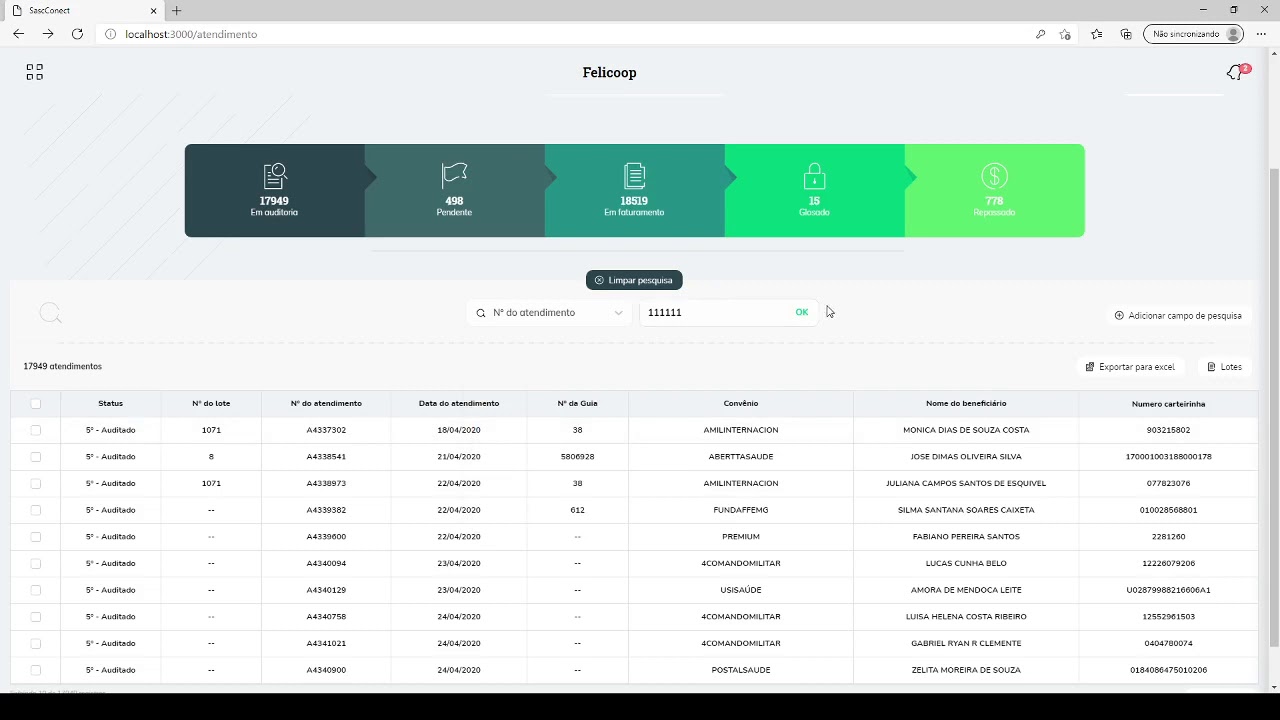Click carteirinha number 0404780074

[1168, 644]
